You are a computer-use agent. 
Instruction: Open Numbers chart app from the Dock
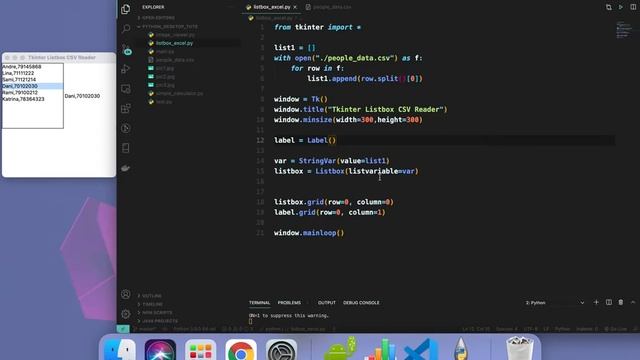381,350
